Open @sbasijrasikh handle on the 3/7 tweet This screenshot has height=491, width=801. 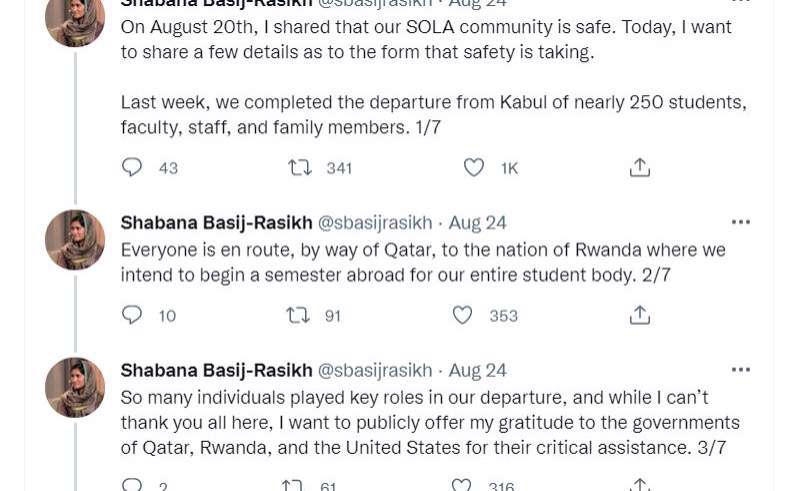[375, 370]
